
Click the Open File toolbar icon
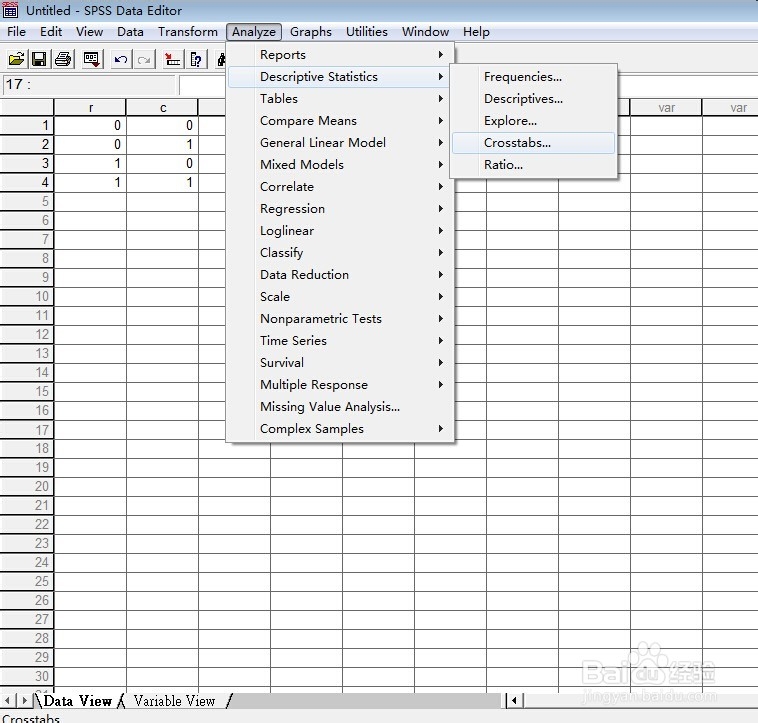click(16, 59)
